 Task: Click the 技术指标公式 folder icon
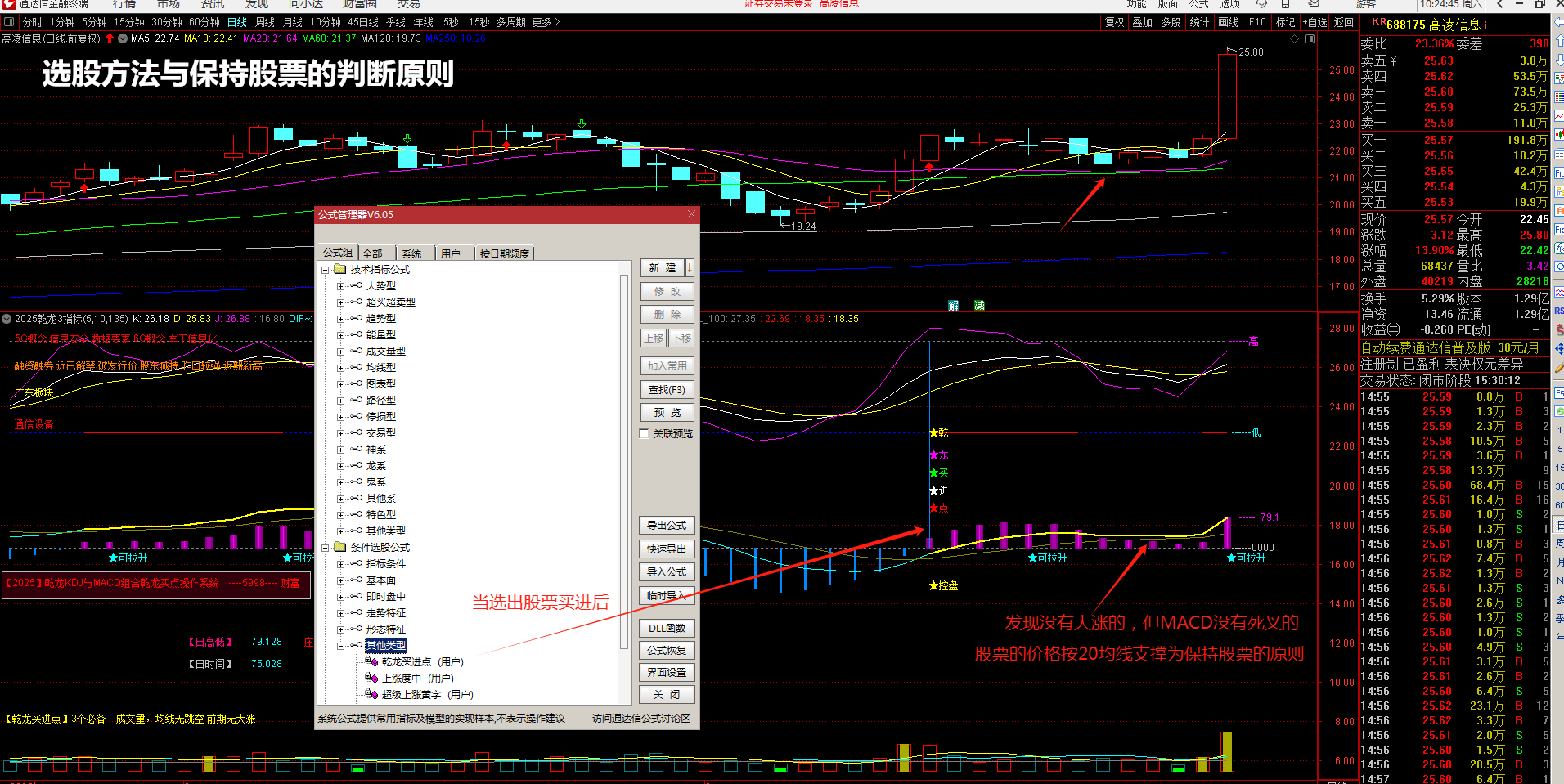point(340,269)
